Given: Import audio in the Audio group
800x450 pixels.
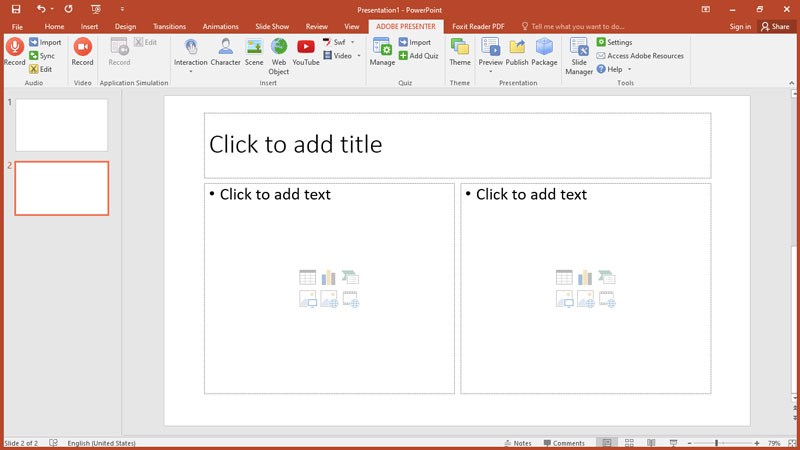Looking at the screenshot, I should coord(45,42).
